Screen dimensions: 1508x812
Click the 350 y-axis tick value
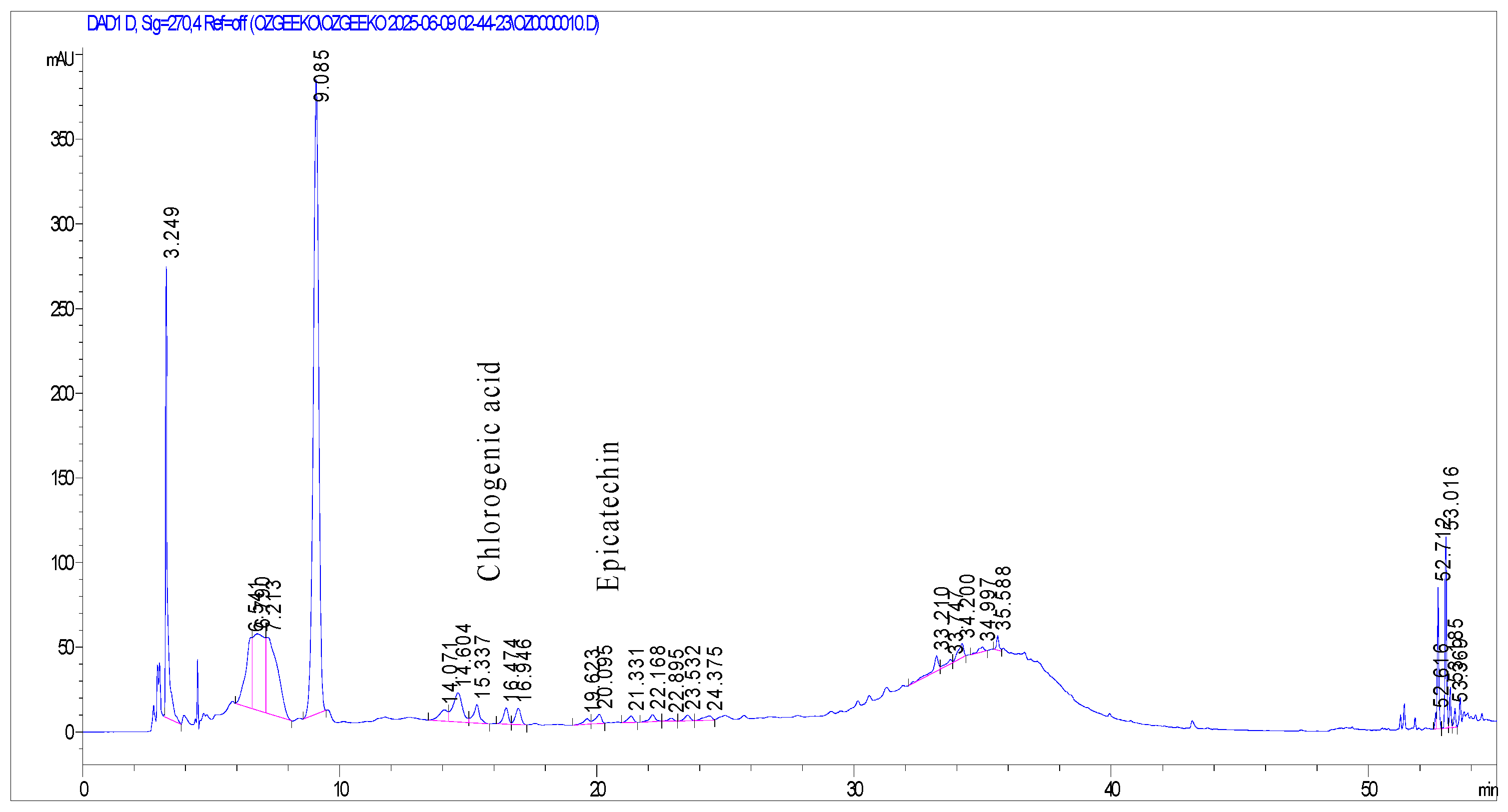[x=62, y=139]
